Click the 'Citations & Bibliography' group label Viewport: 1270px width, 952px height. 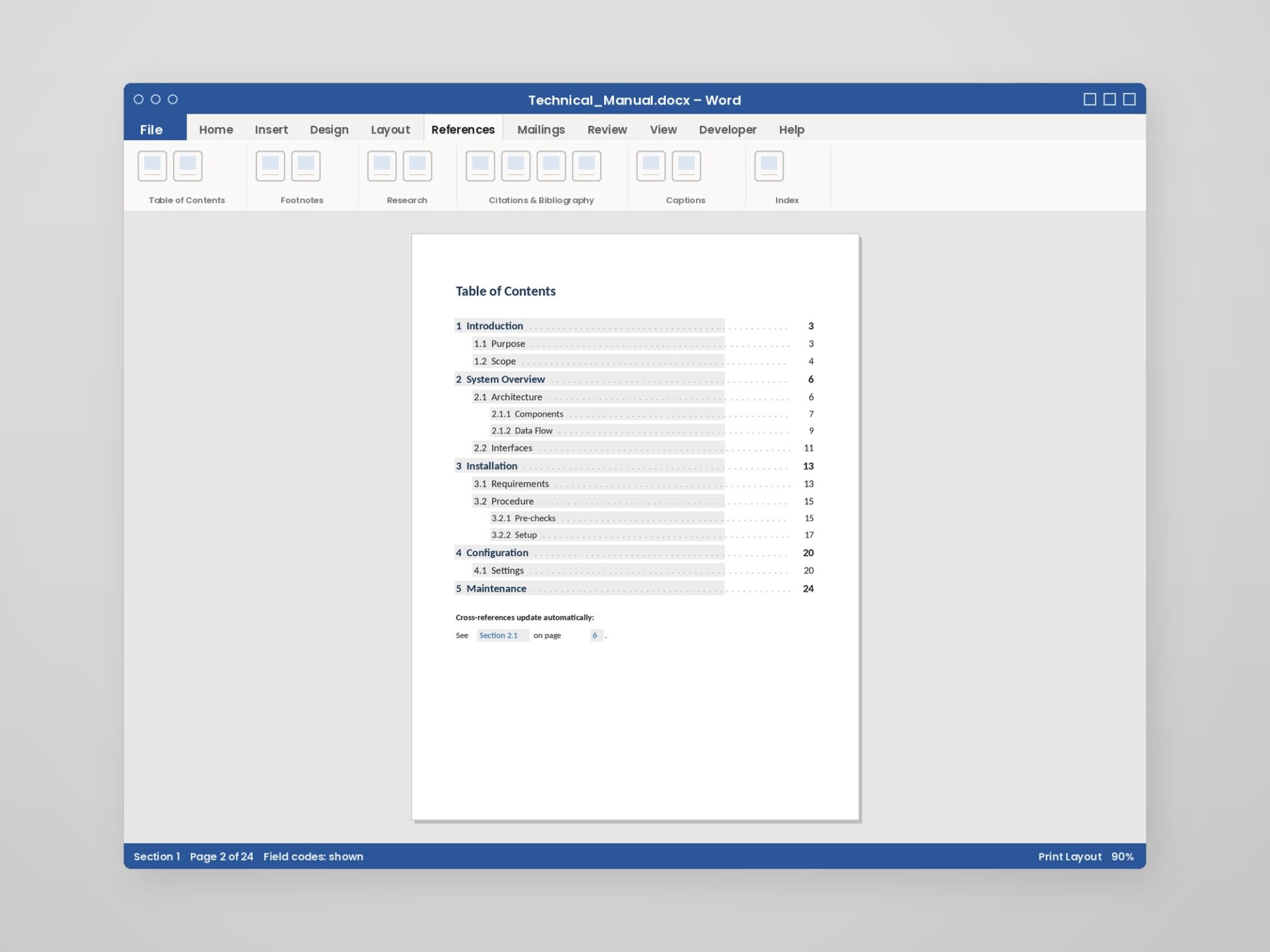(541, 200)
